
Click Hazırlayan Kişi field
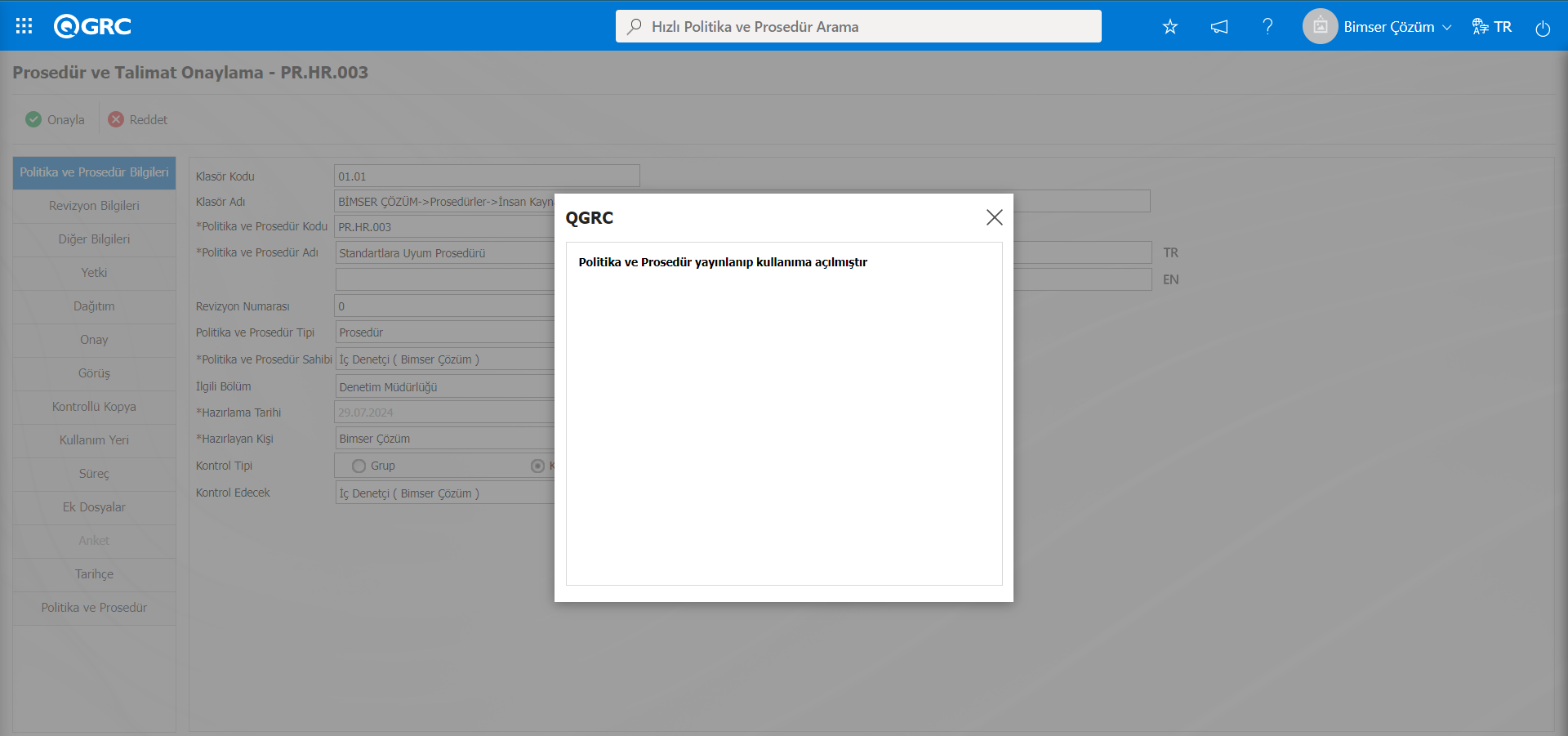[x=445, y=439]
